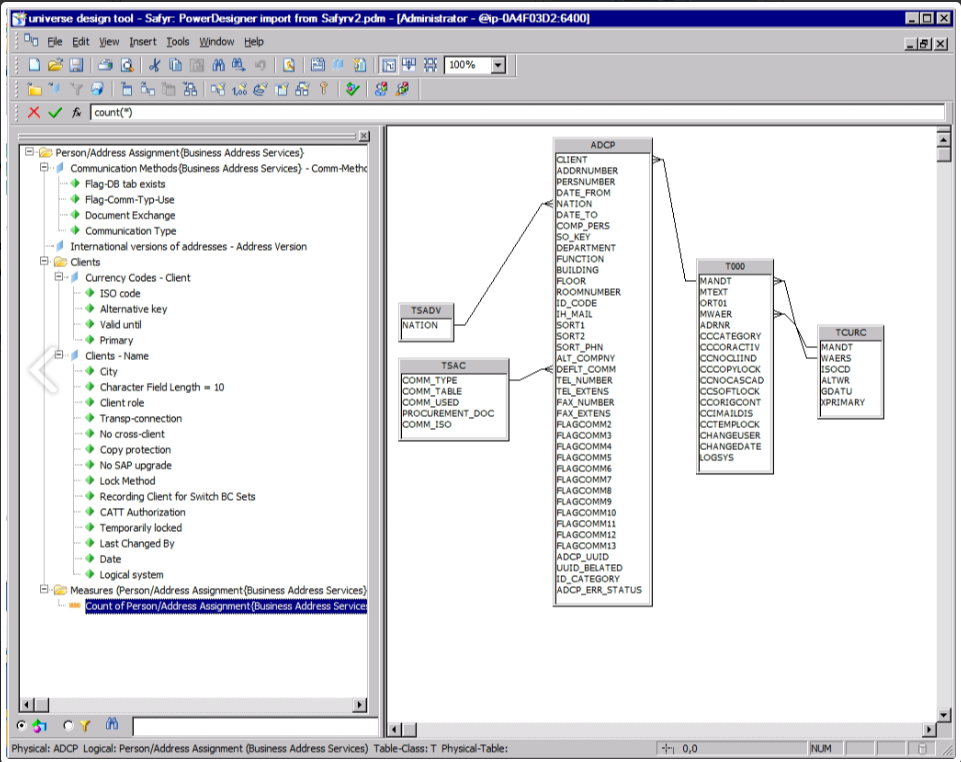The height and width of the screenshot is (762, 961).
Task: Open the zoom percentage dropdown
Action: click(498, 65)
